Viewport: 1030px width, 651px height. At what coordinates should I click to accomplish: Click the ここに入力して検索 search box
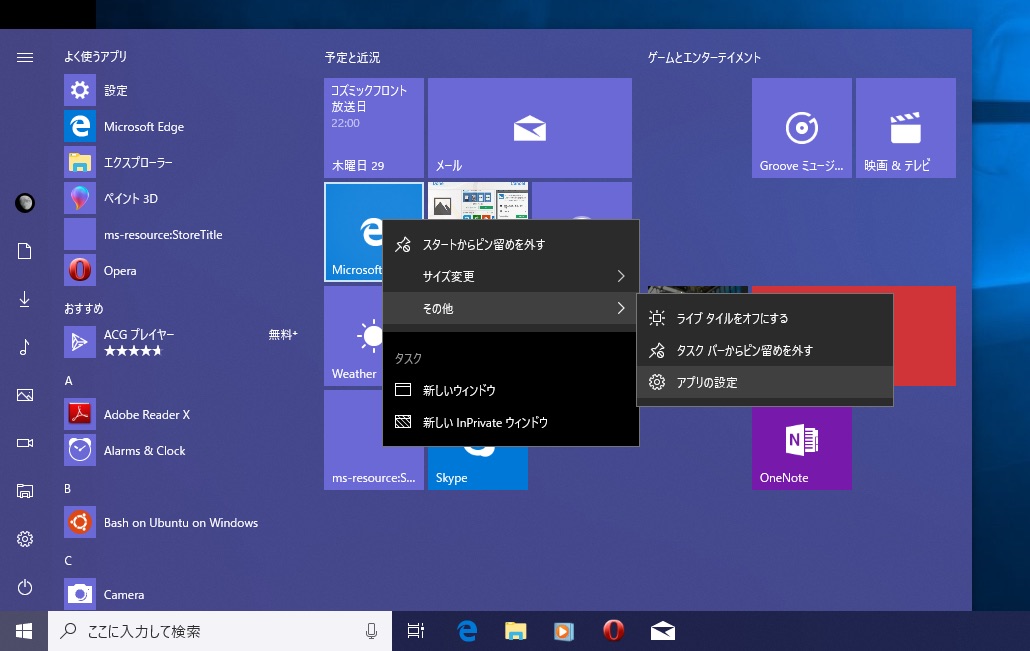(x=220, y=631)
